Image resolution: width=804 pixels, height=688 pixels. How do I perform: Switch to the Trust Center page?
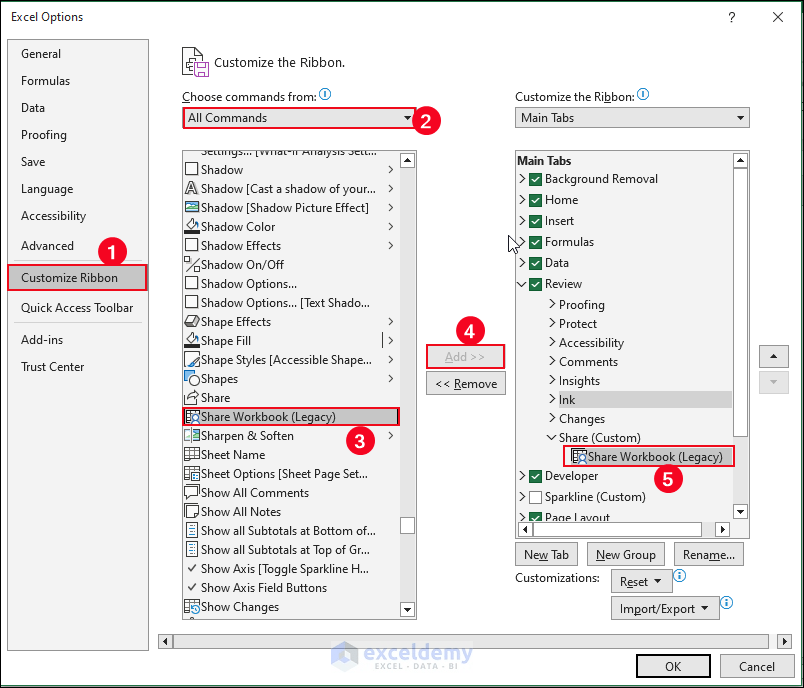click(52, 366)
